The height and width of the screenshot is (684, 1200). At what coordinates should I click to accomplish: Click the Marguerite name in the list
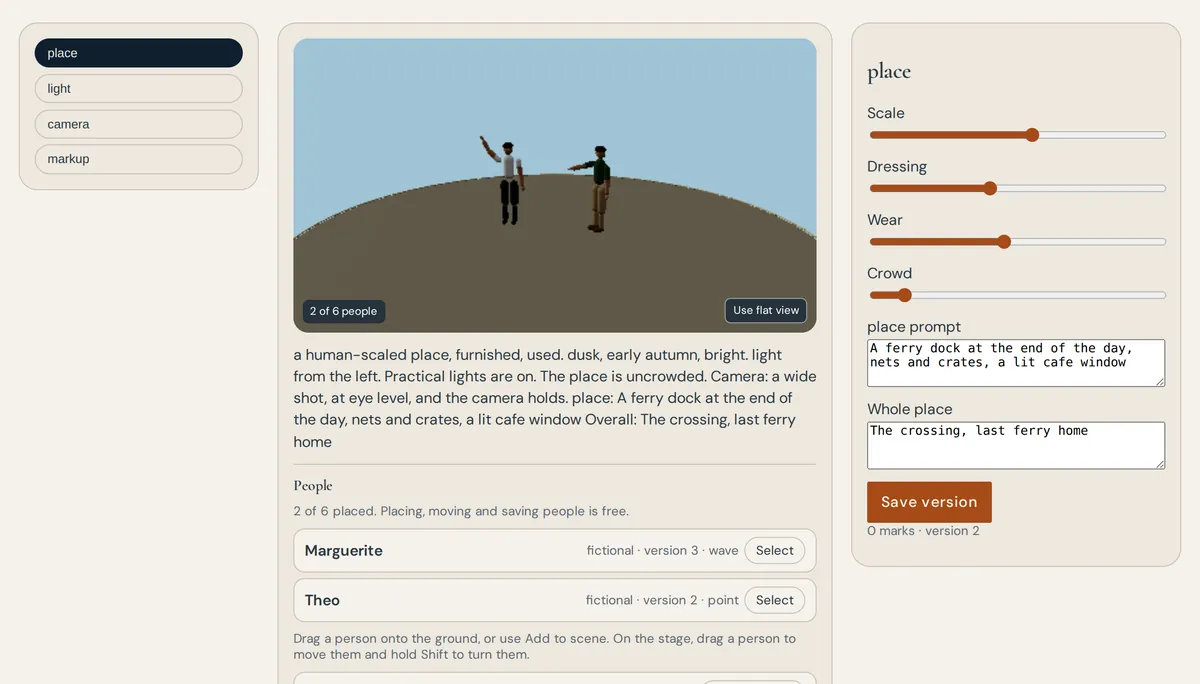(x=344, y=551)
